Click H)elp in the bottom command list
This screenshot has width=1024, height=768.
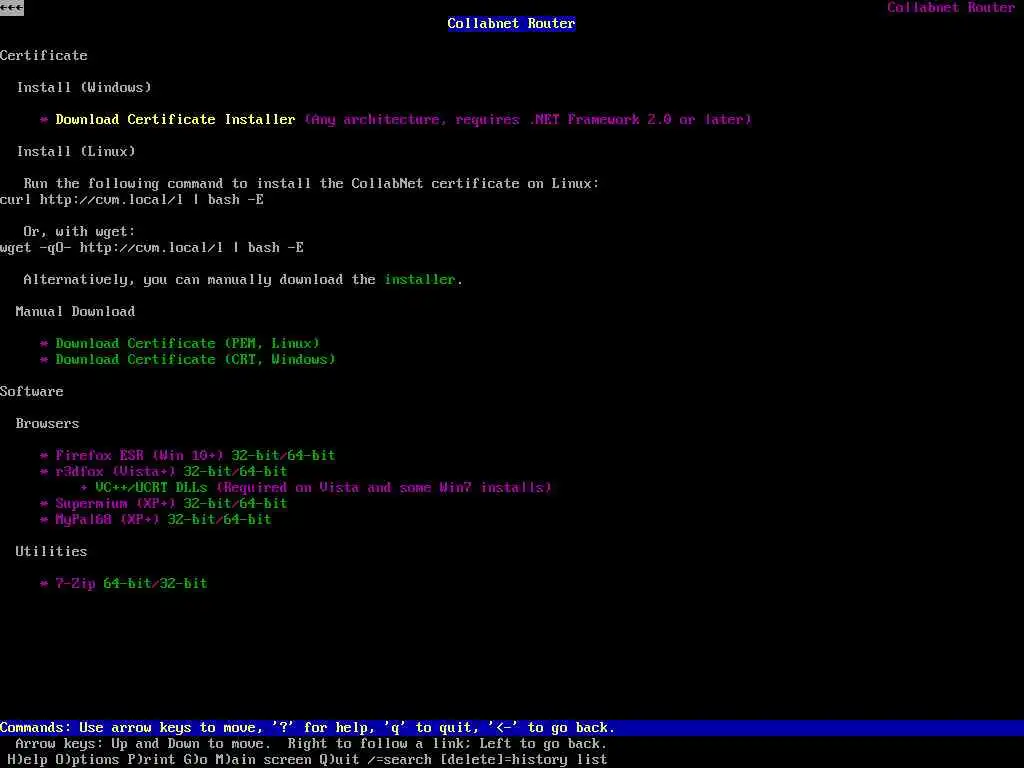click(27, 760)
